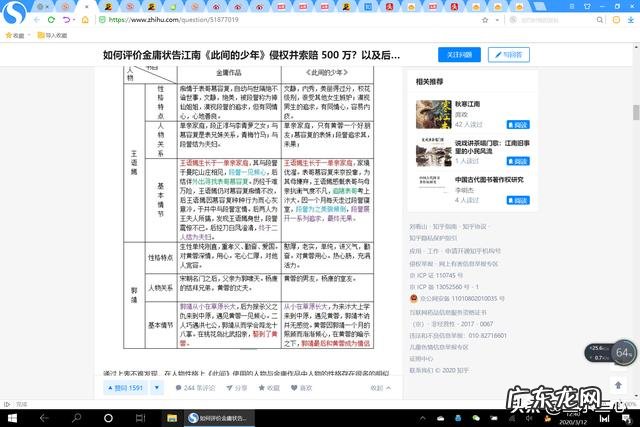Image resolution: width=640 pixels, height=427 pixels.
Task: Click the 64% accelerator floating ball
Action: coord(623,352)
